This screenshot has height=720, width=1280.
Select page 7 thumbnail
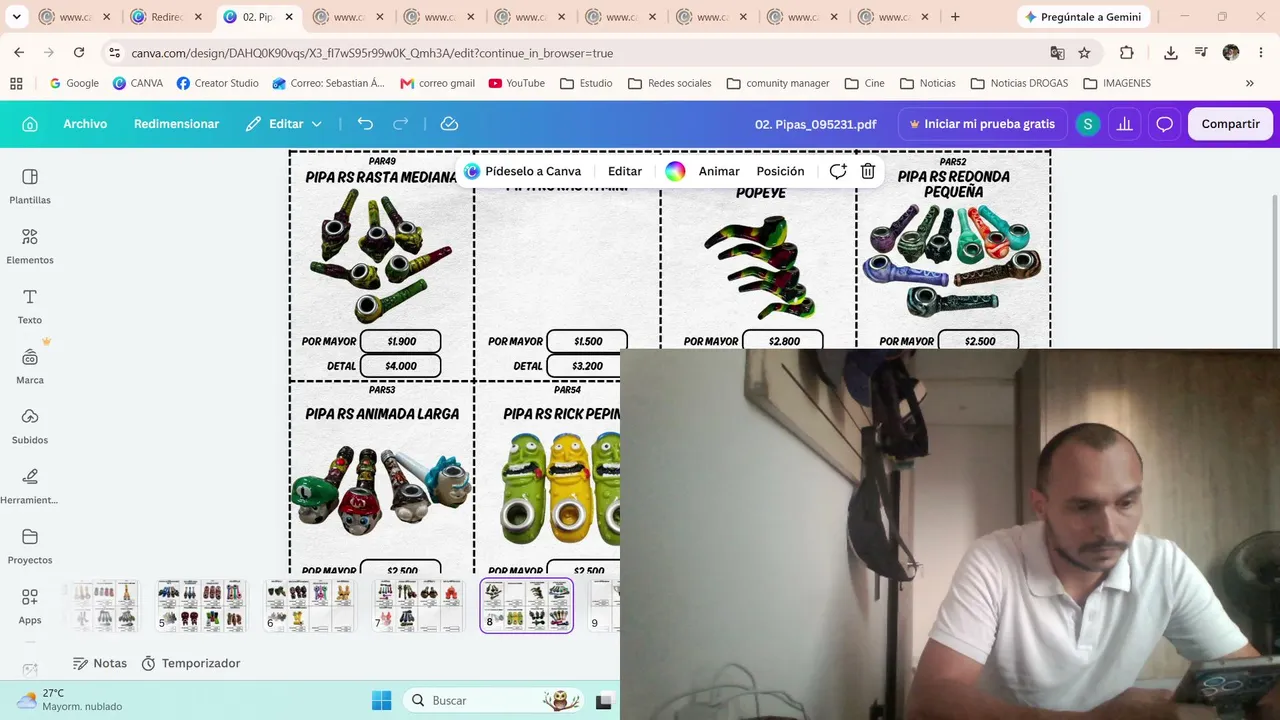[x=419, y=606]
